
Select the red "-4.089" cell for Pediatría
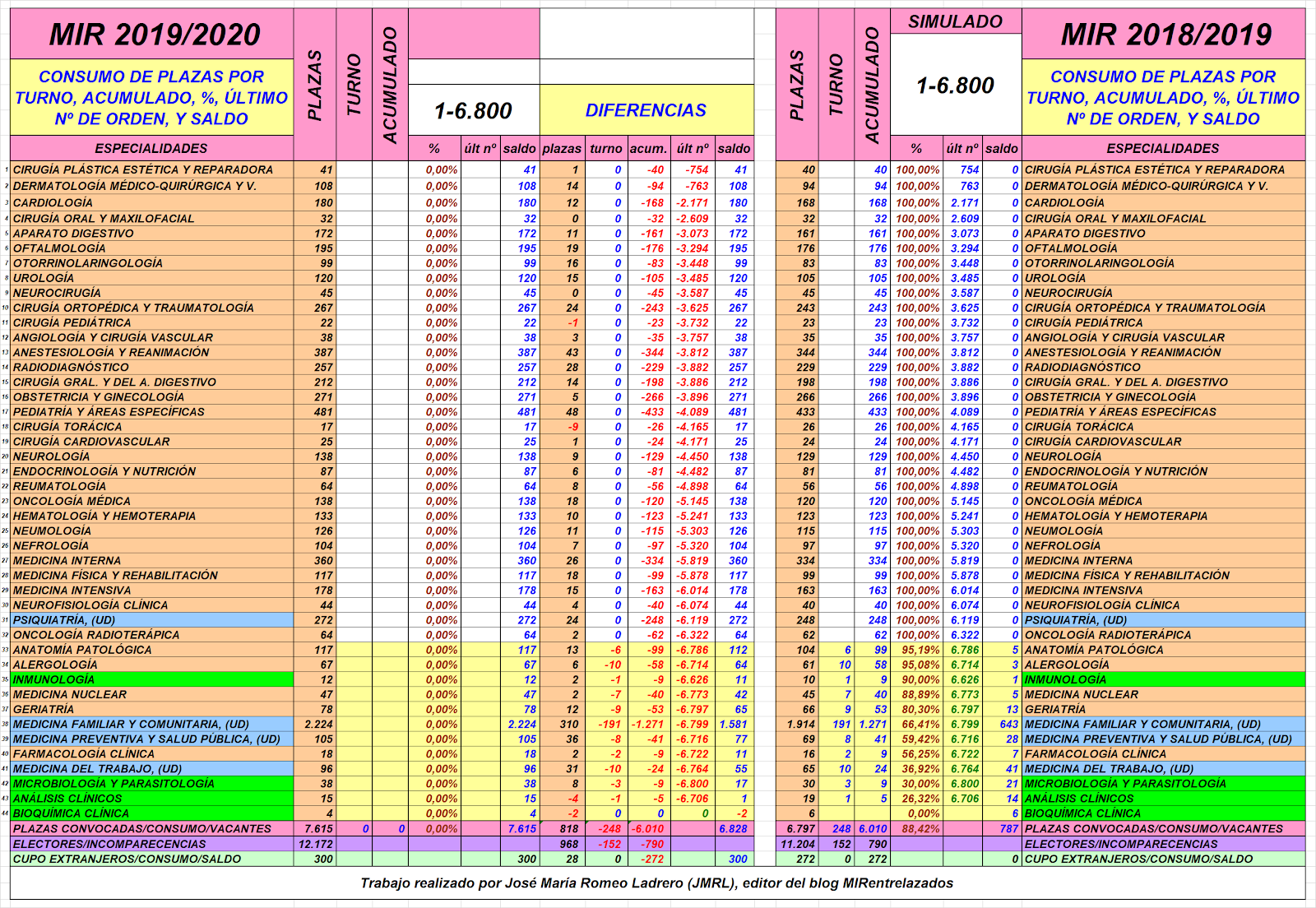[692, 412]
